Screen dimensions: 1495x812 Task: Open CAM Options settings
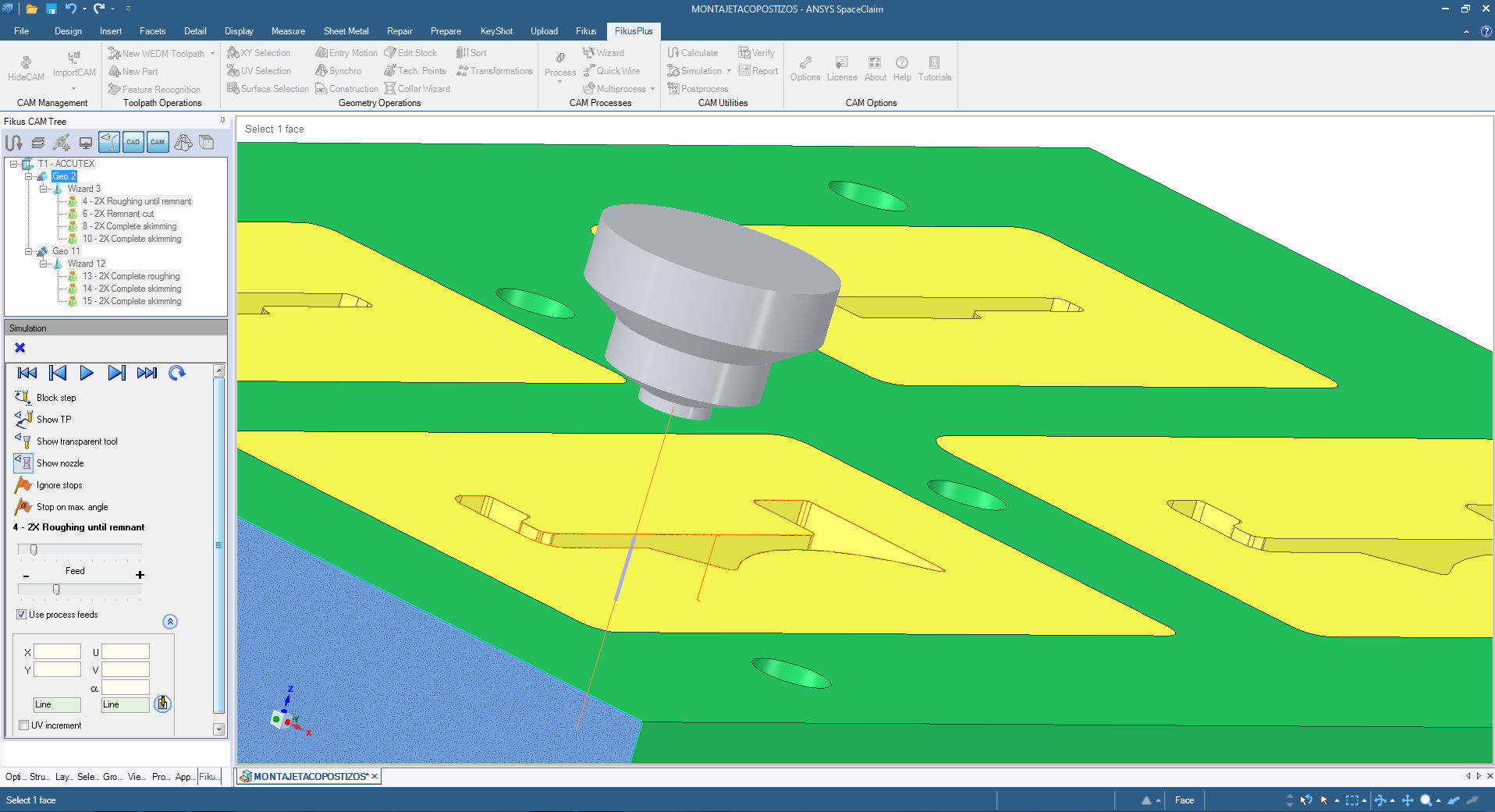[x=804, y=69]
